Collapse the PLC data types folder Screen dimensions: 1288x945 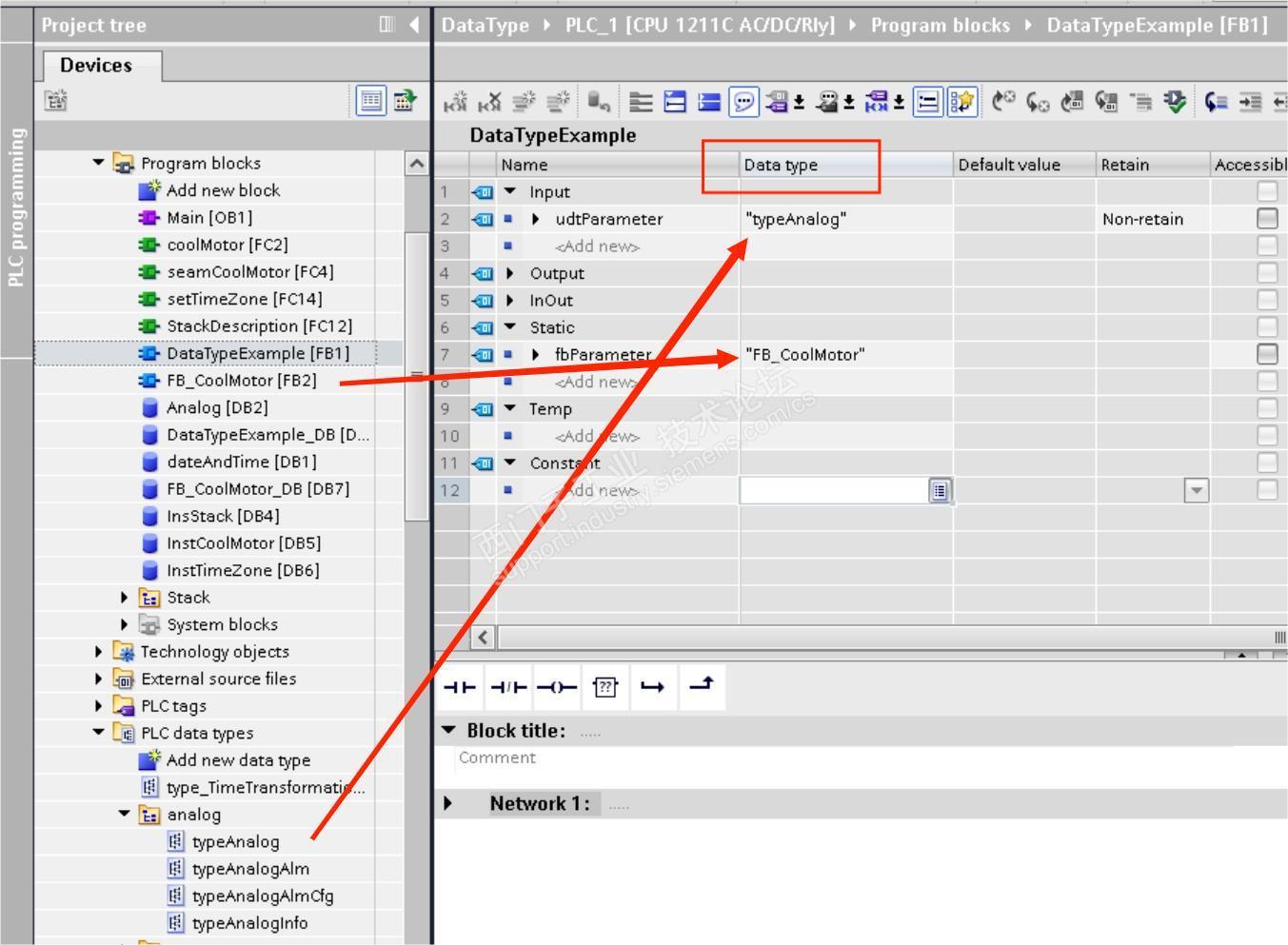(x=99, y=734)
